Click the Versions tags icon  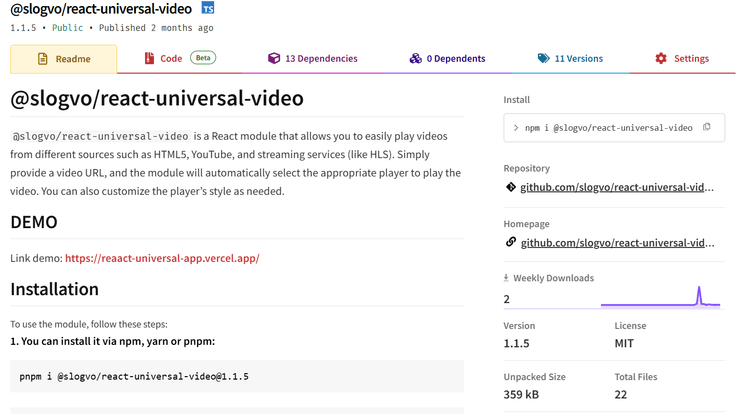pos(543,58)
